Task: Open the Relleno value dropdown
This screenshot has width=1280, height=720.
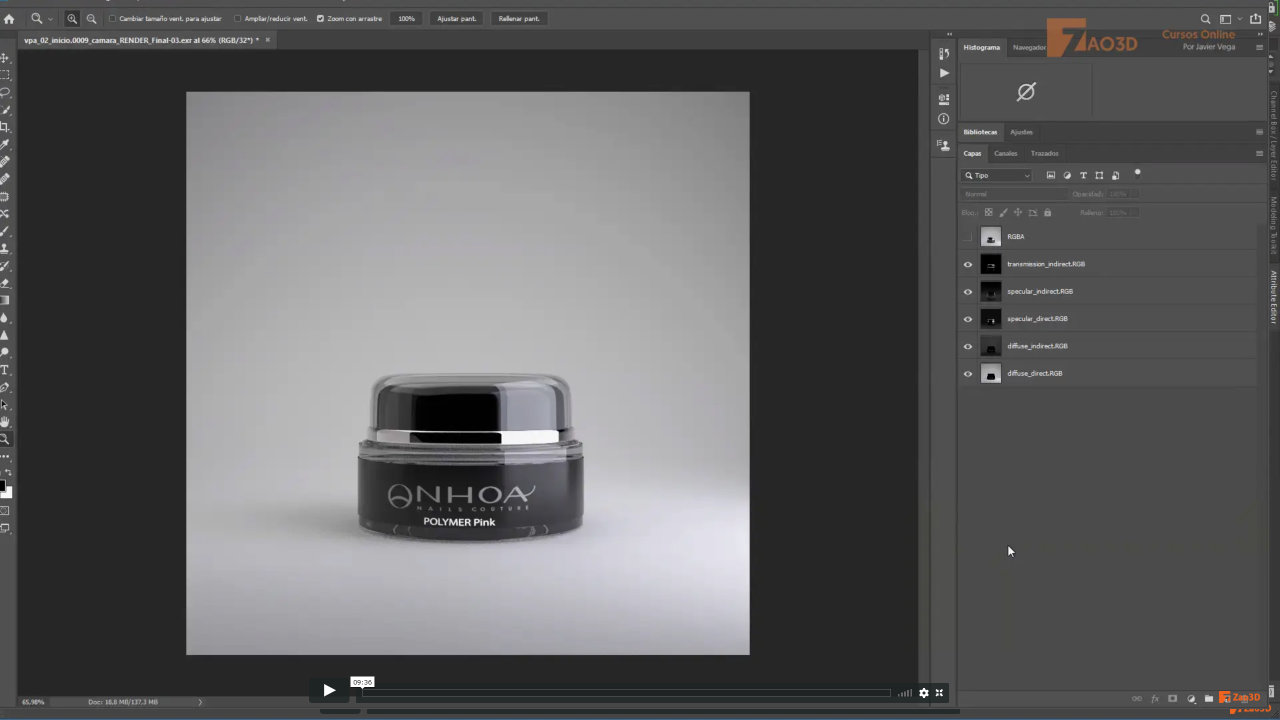Action: tap(1134, 212)
